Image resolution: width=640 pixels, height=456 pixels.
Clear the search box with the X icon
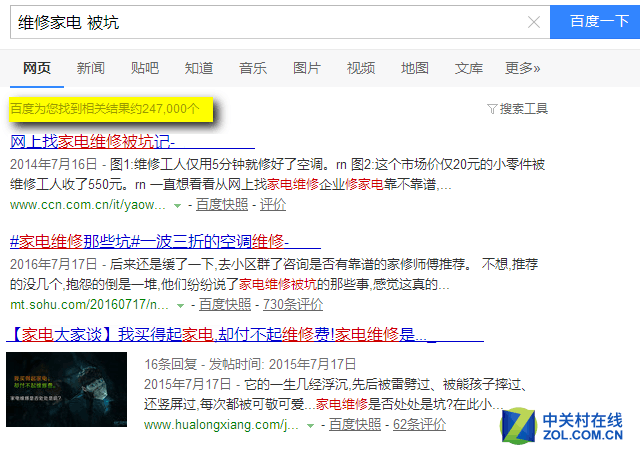point(533,22)
